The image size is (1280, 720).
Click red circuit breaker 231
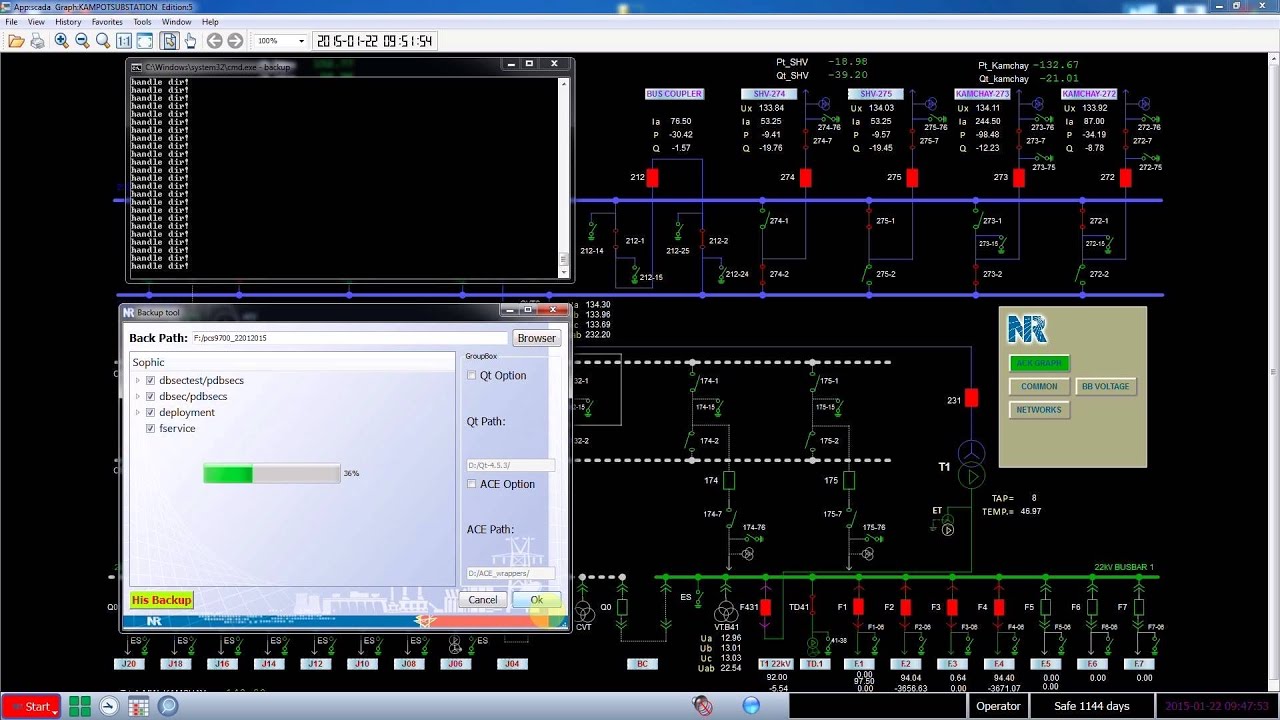971,399
